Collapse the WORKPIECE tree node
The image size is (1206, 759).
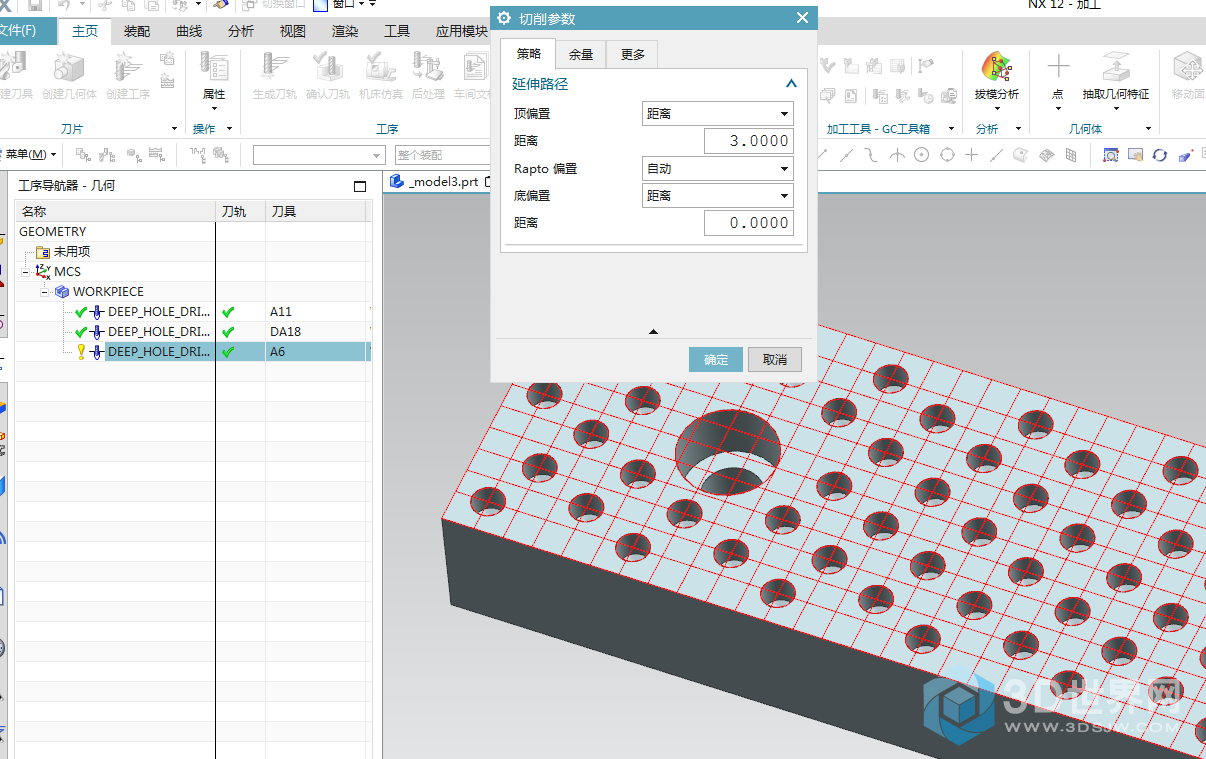(45, 292)
